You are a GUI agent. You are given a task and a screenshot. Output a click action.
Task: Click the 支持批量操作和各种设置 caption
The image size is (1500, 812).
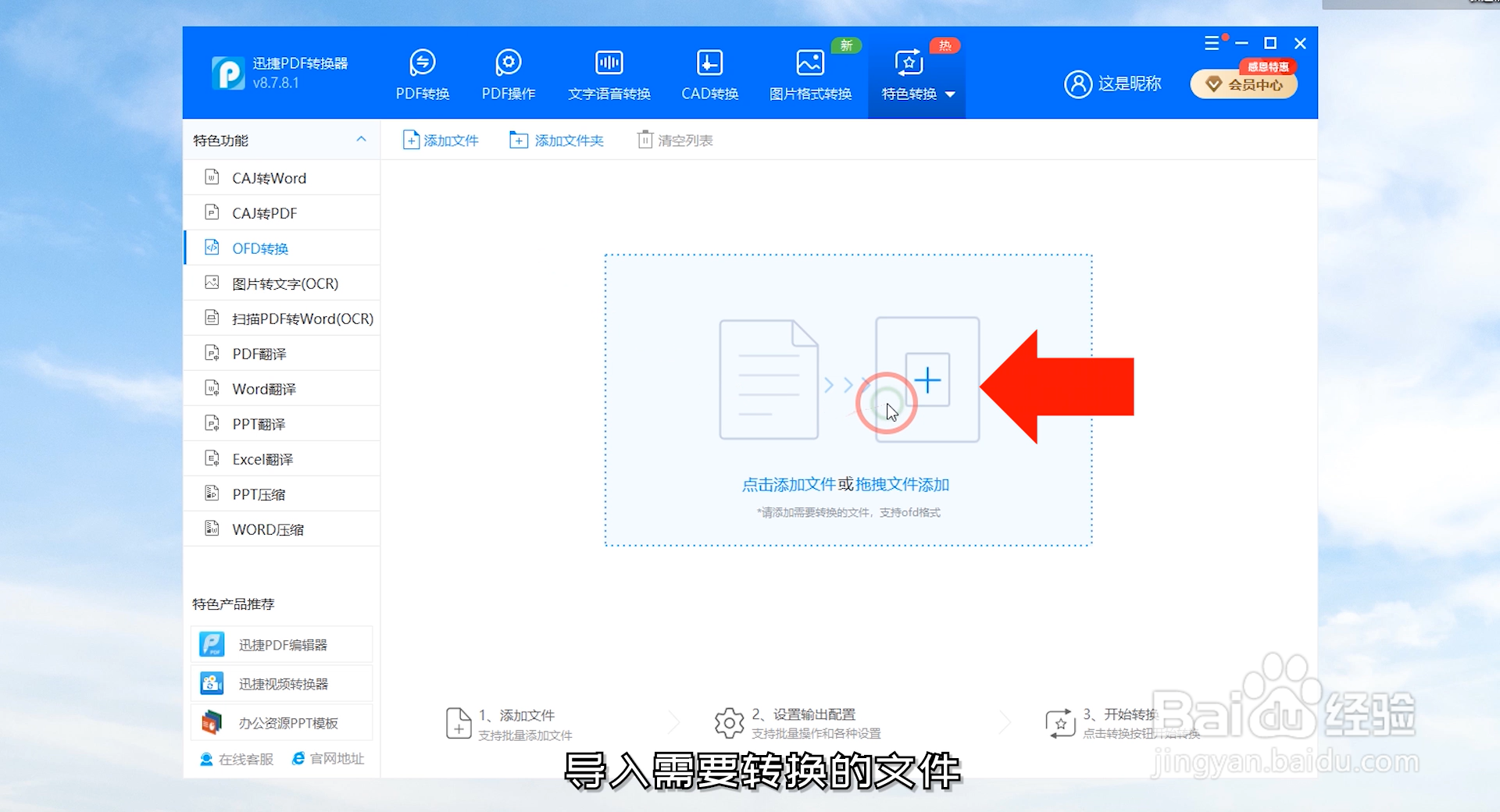pos(816,734)
